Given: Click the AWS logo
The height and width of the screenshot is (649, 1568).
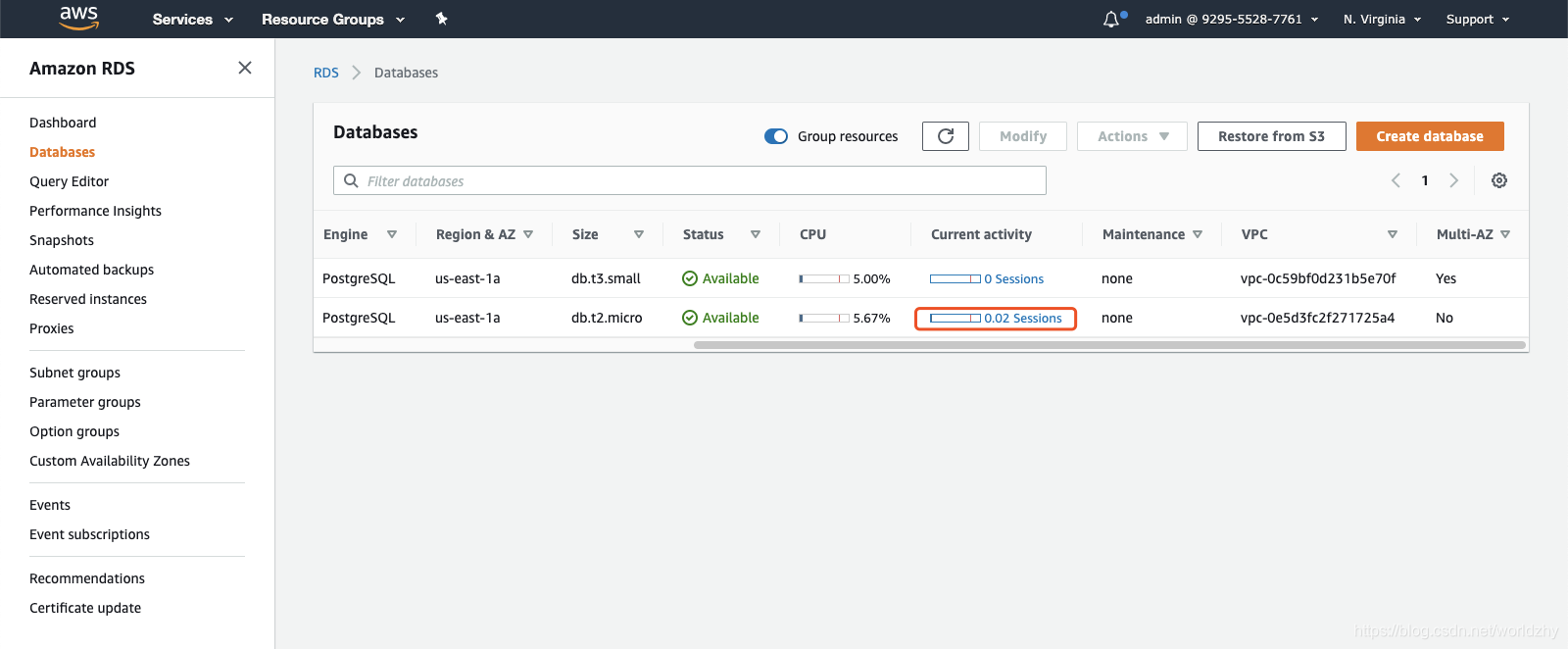Looking at the screenshot, I should click(78, 18).
